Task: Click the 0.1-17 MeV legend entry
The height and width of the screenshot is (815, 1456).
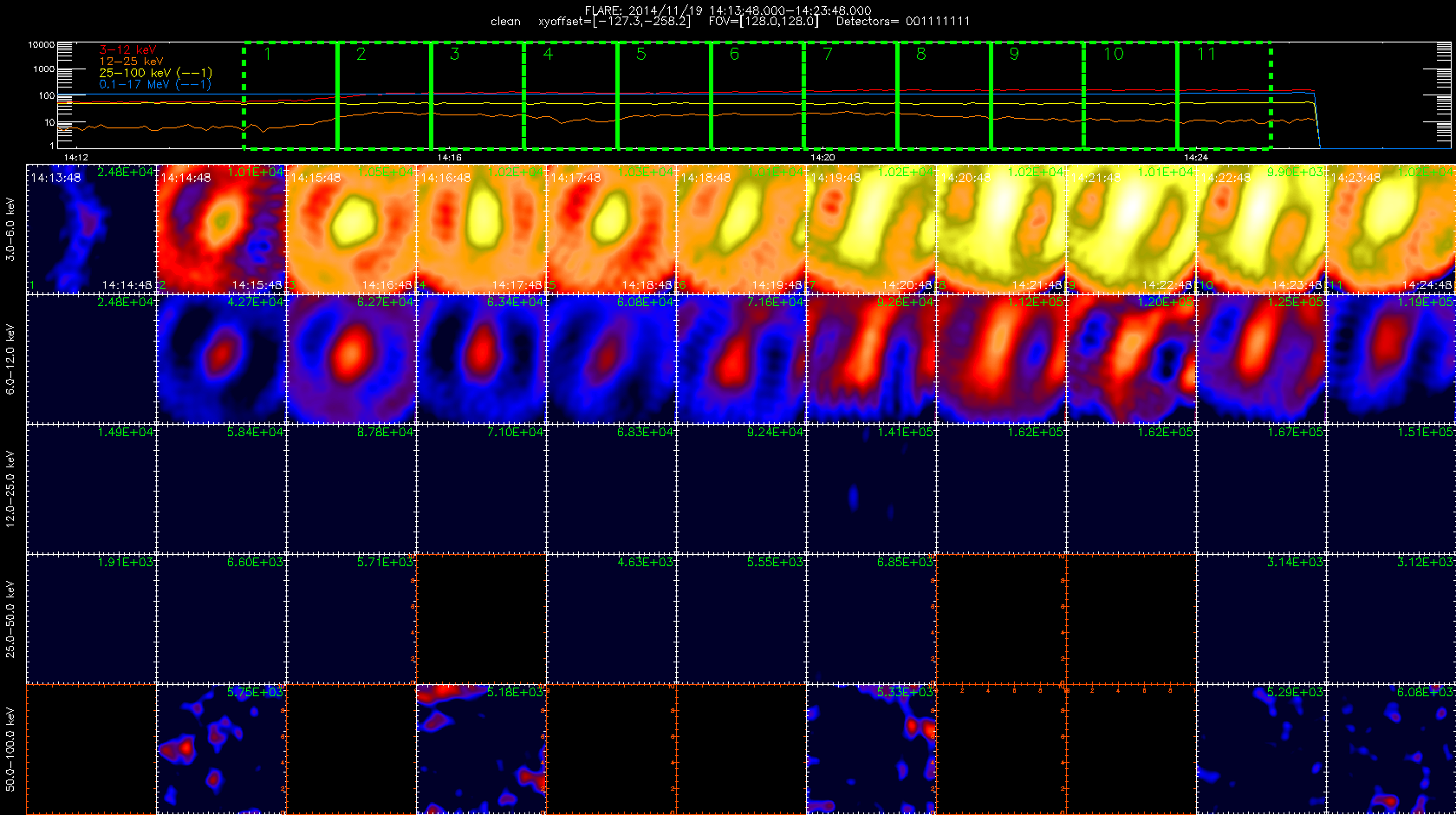Action: pos(155,84)
